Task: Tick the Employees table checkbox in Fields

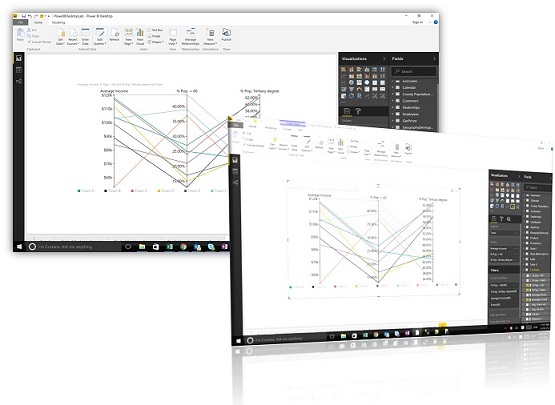Action: pos(397,114)
